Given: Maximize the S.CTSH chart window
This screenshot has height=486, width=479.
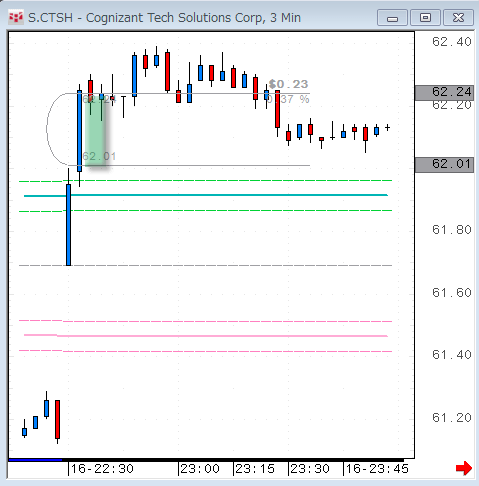Looking at the screenshot, I should [425, 18].
